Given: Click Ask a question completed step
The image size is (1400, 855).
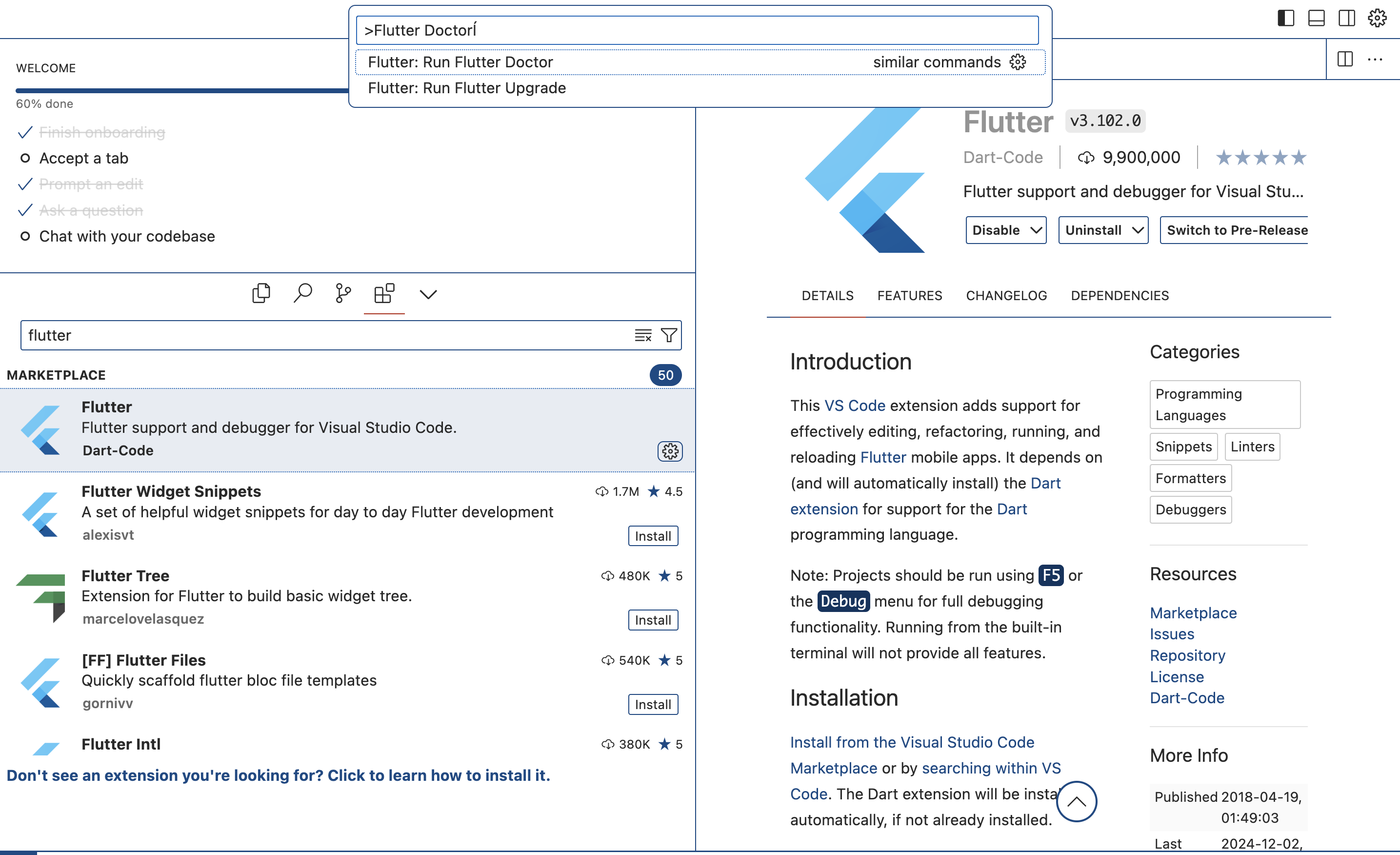Looking at the screenshot, I should point(91,210).
